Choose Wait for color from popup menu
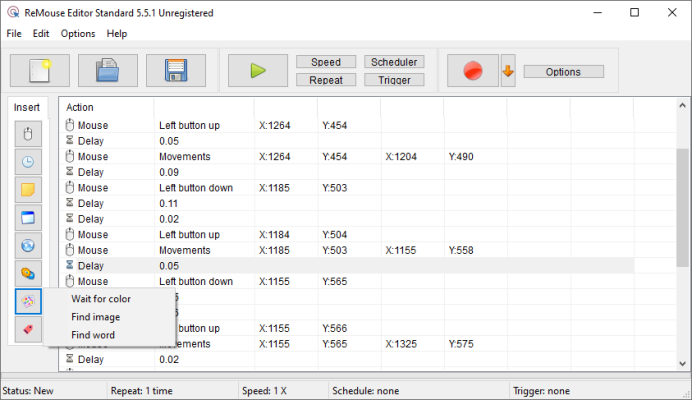The height and width of the screenshot is (400, 692). point(100,299)
